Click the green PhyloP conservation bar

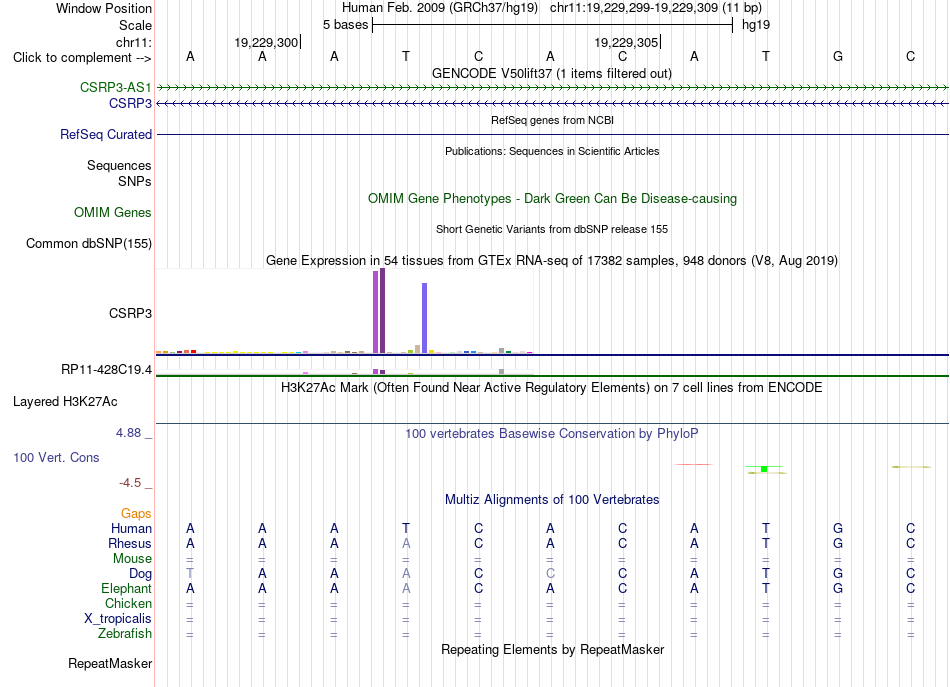tap(764, 469)
